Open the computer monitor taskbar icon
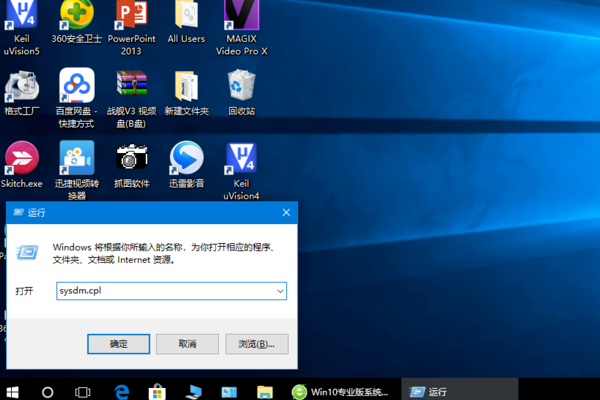Image resolution: width=600 pixels, height=400 pixels. coord(194,392)
